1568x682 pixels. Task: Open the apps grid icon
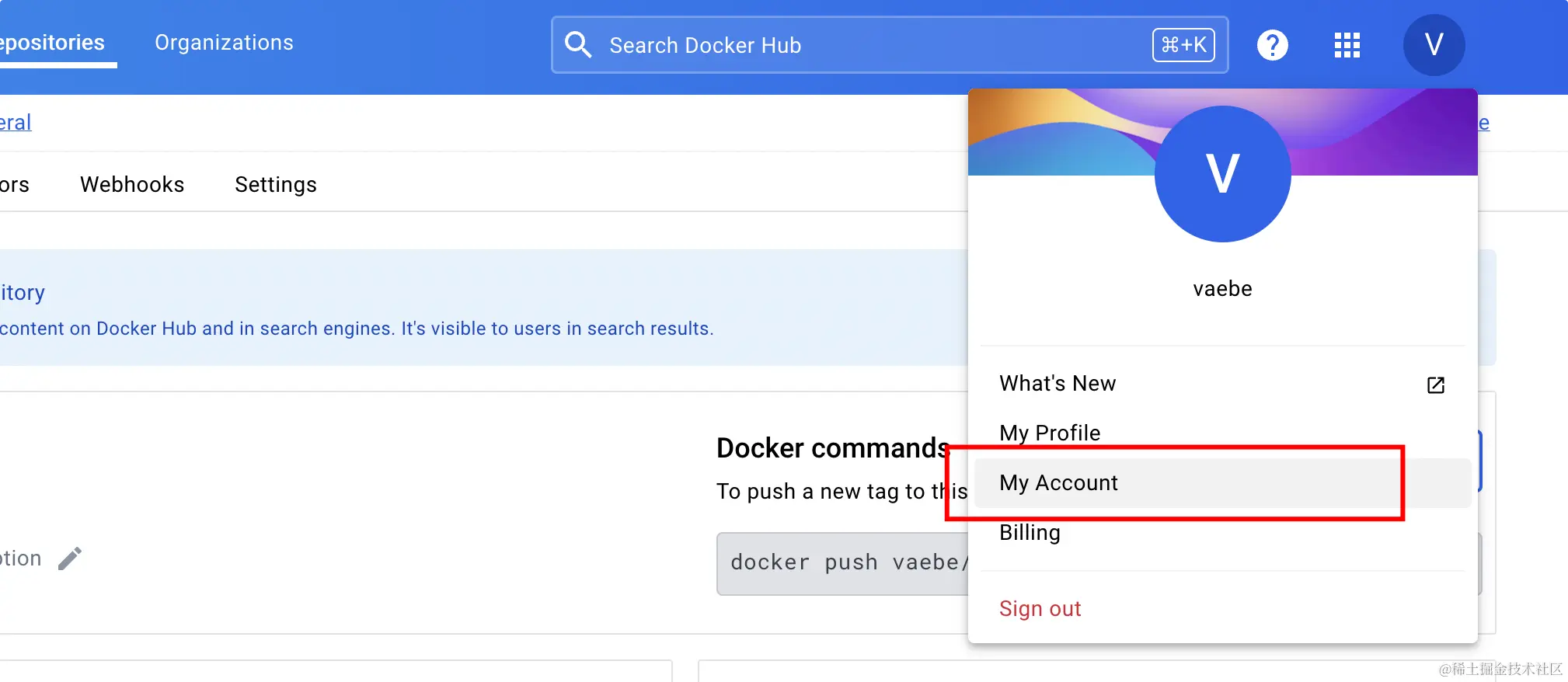click(x=1347, y=45)
